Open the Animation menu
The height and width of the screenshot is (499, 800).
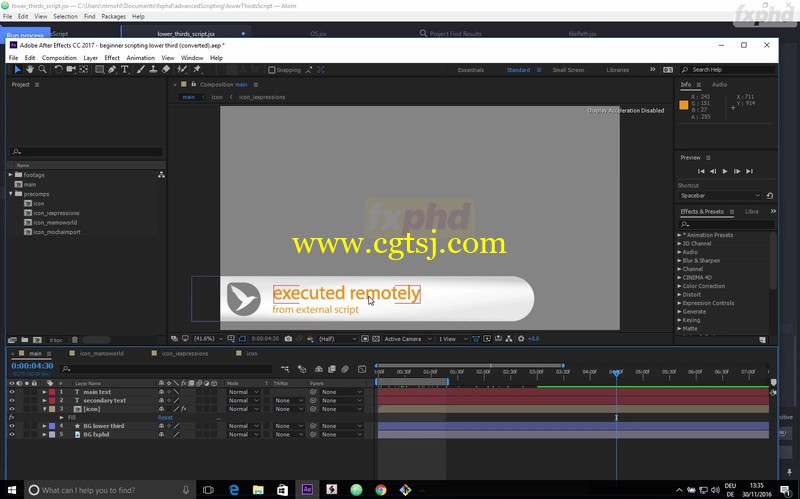coord(140,58)
